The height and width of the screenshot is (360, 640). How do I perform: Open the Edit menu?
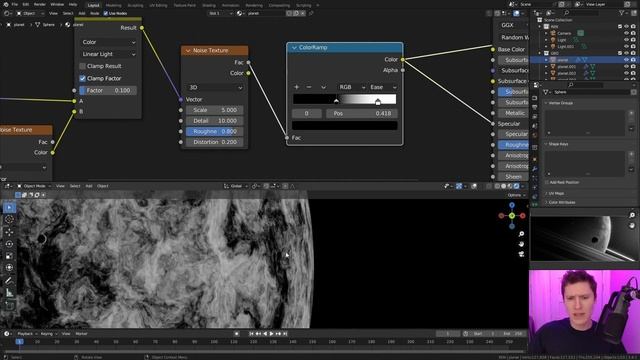26,4
